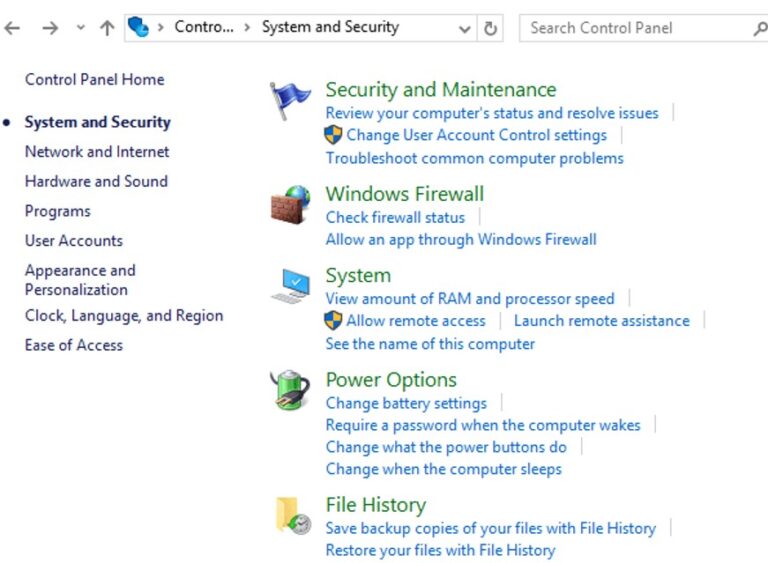Viewport: 768px width, 563px height.
Task: Go to Control Panel Home
Action: 95,79
